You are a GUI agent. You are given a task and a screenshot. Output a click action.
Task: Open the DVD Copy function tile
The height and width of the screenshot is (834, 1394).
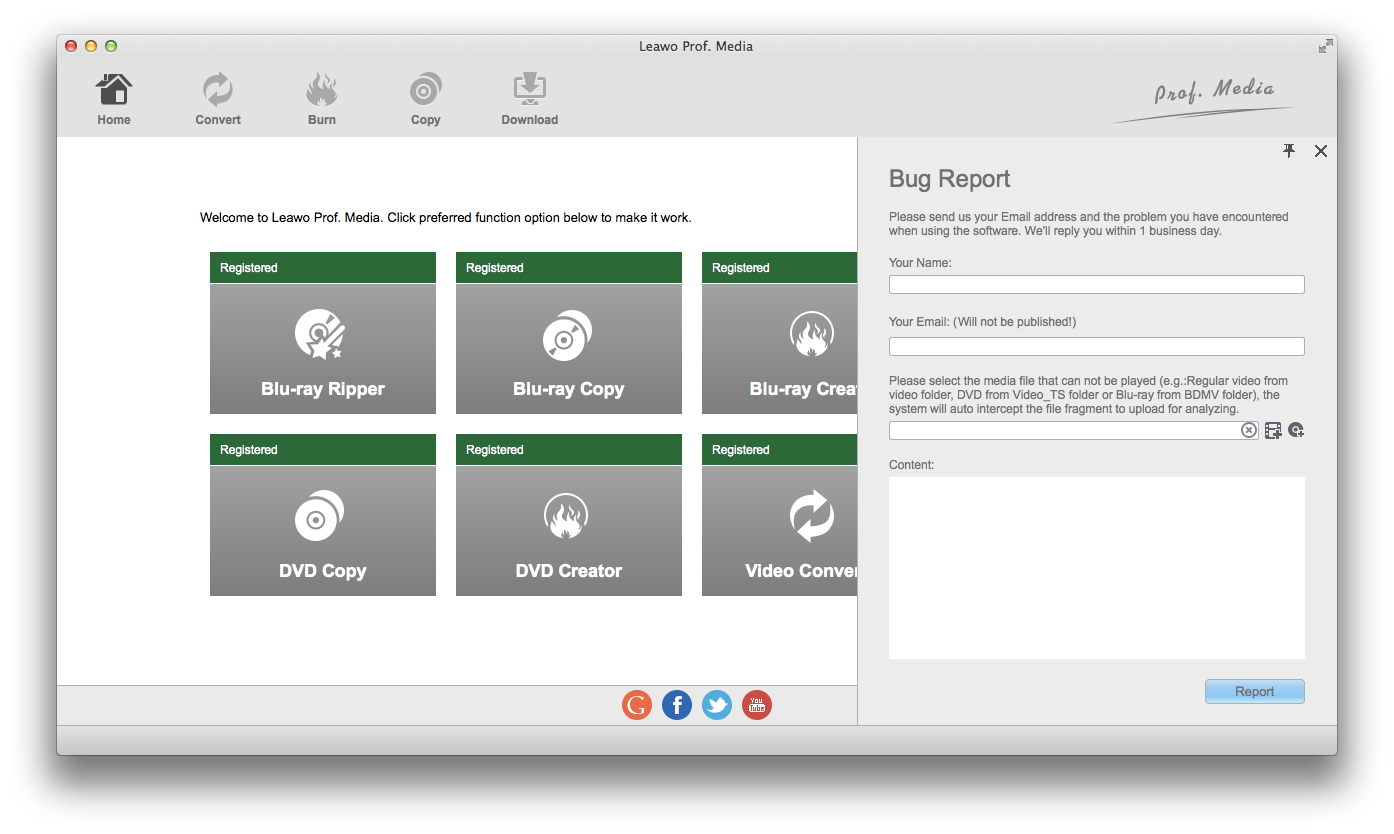323,530
